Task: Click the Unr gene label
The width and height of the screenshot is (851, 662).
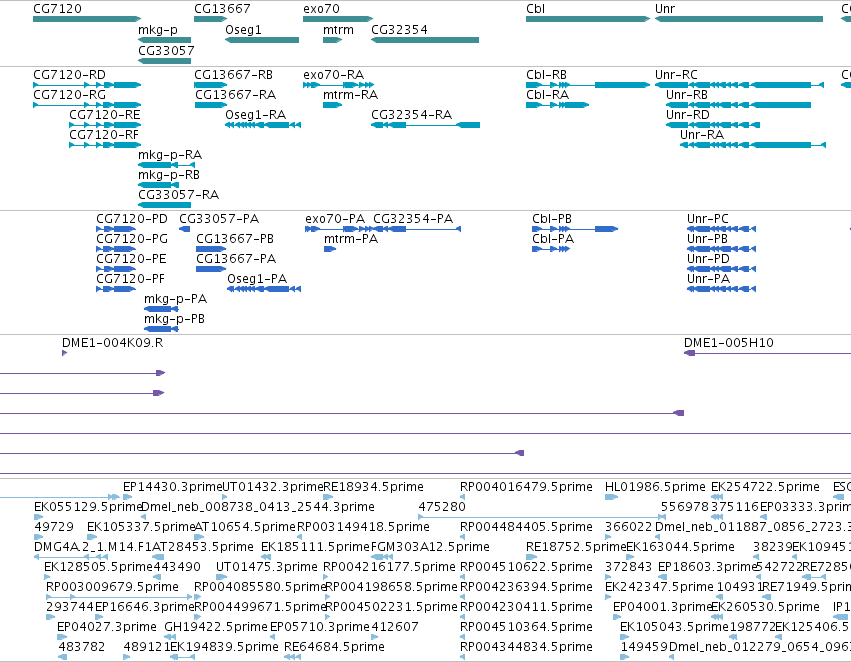Action: point(665,9)
